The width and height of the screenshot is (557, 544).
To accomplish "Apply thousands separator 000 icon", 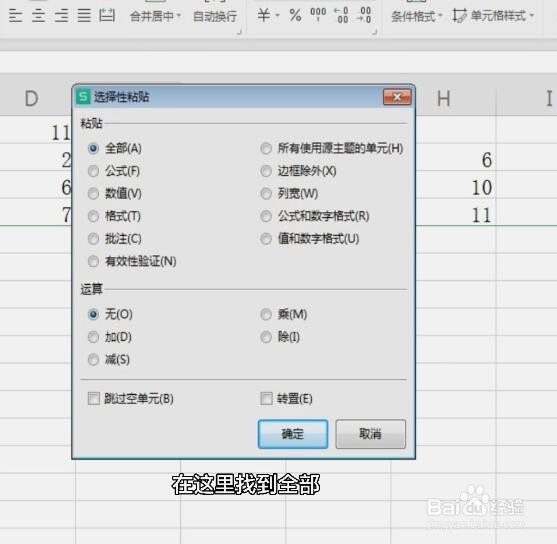I will click(318, 14).
